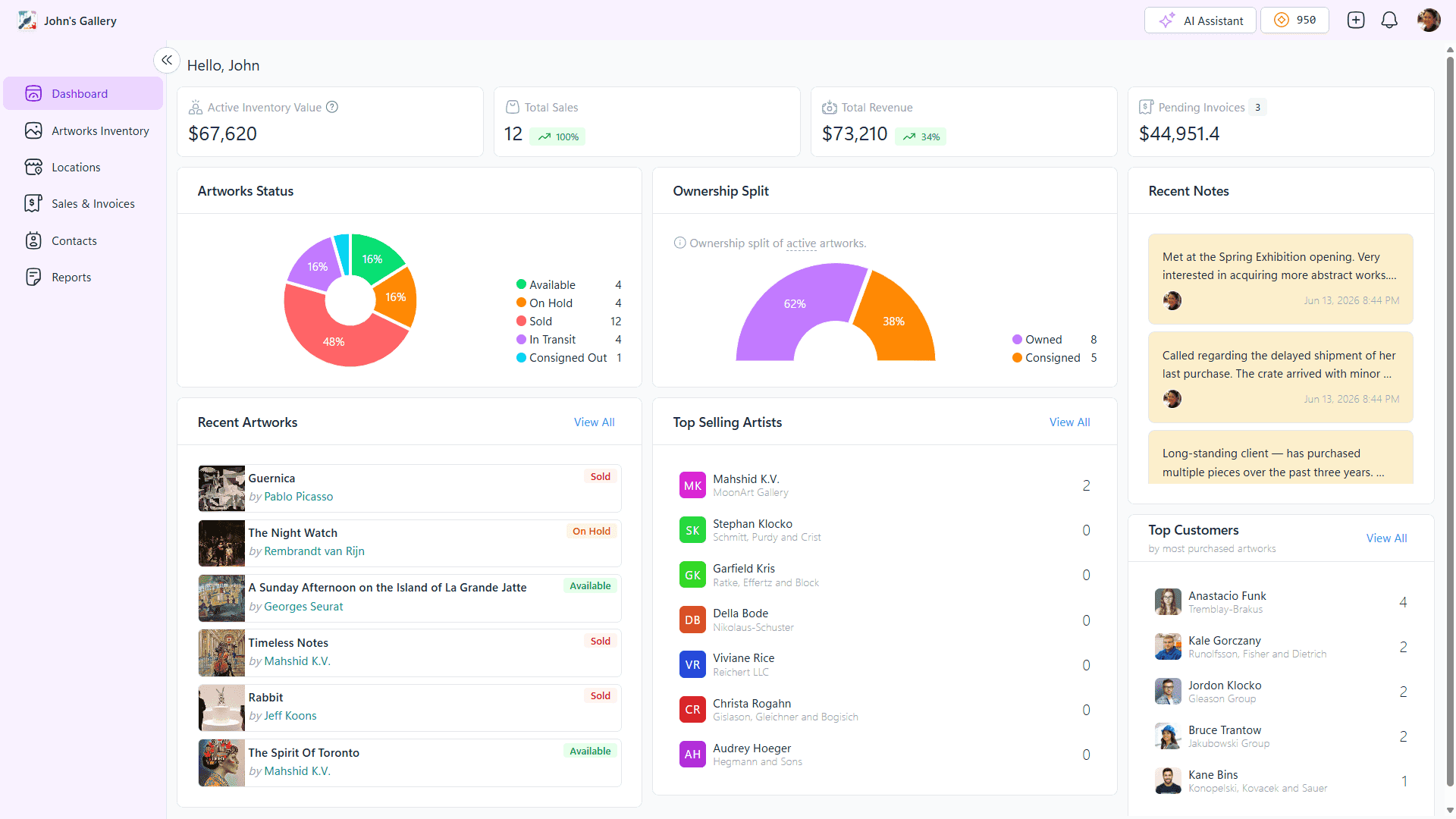View all Top Selling Artists
The height and width of the screenshot is (819, 1456).
tap(1069, 422)
